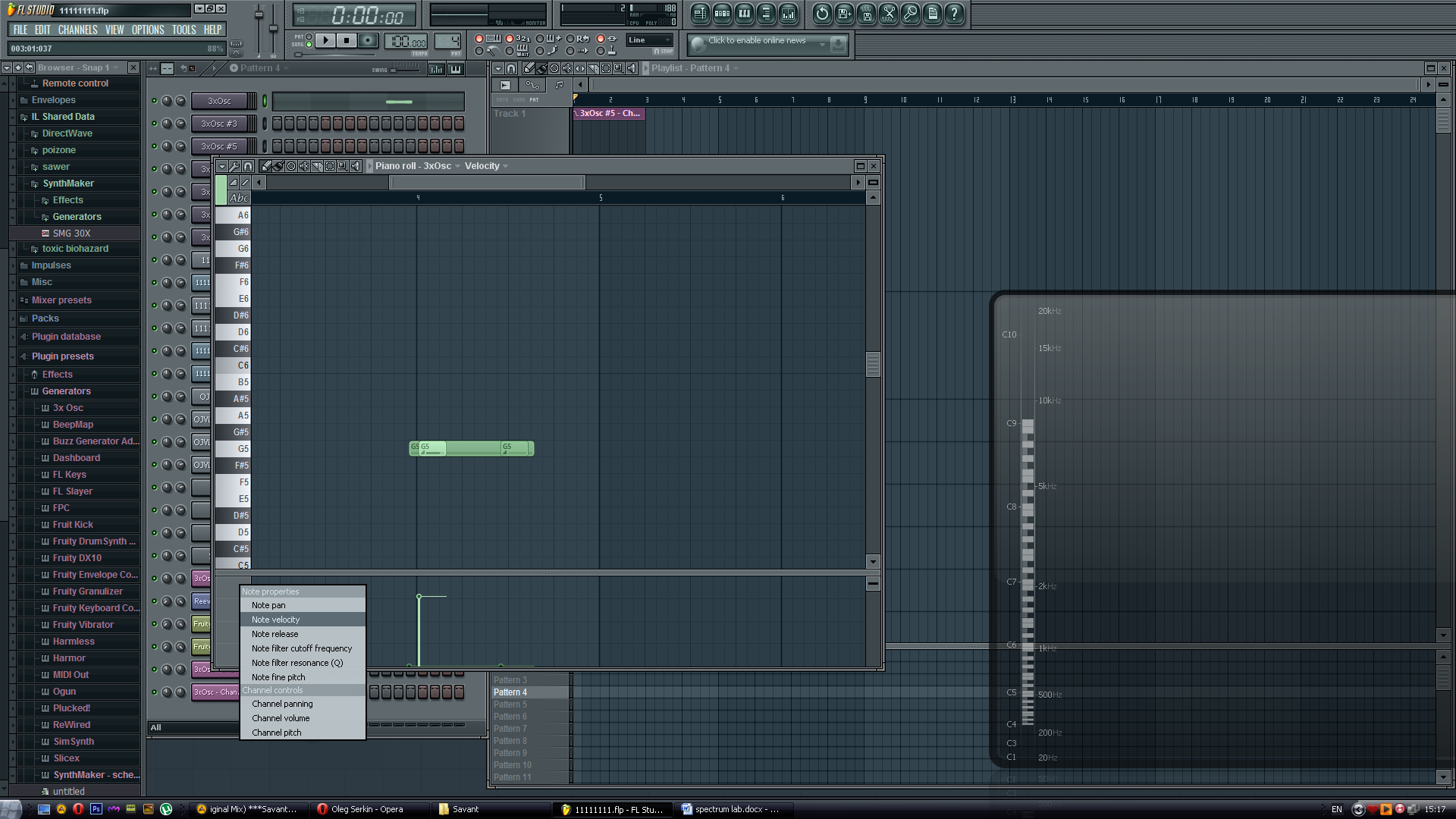Image resolution: width=1456 pixels, height=819 pixels.
Task: Toggle the piano roll view button
Action: [745, 13]
